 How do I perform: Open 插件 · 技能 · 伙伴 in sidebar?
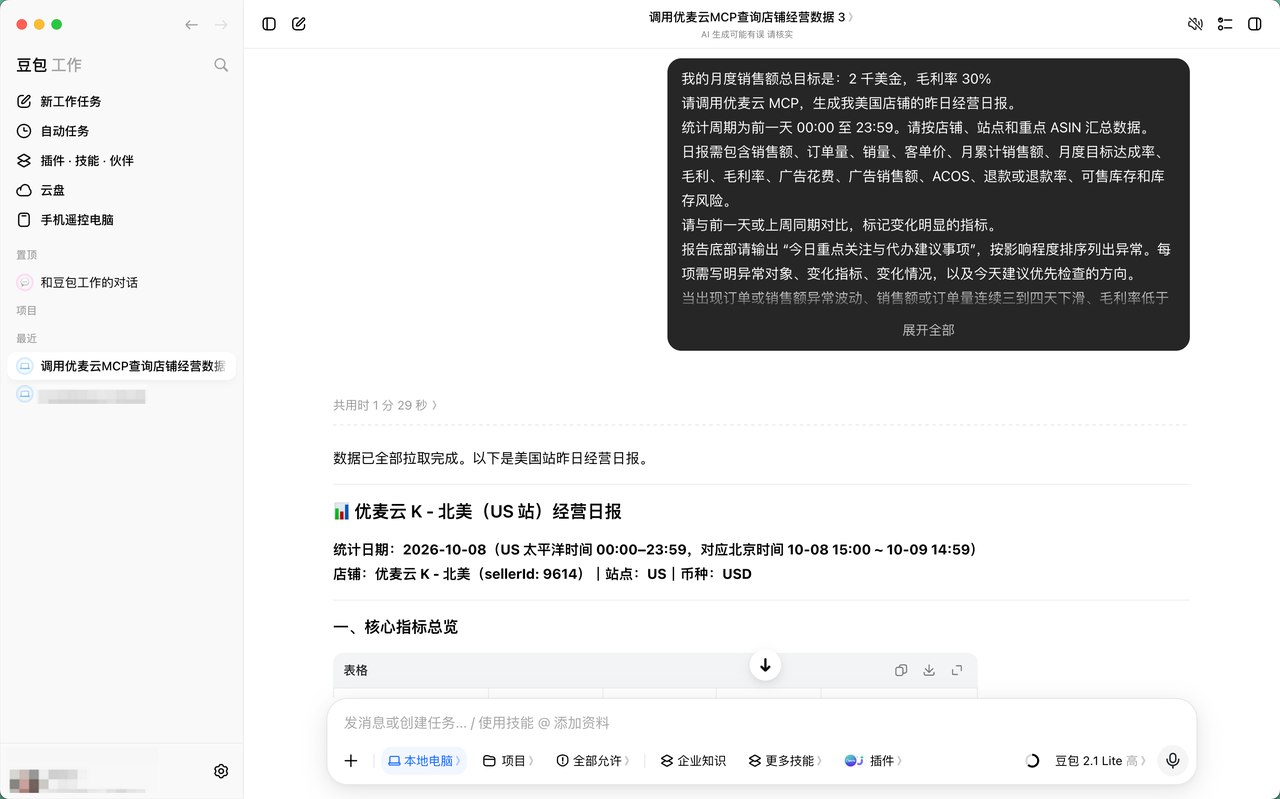(121, 160)
